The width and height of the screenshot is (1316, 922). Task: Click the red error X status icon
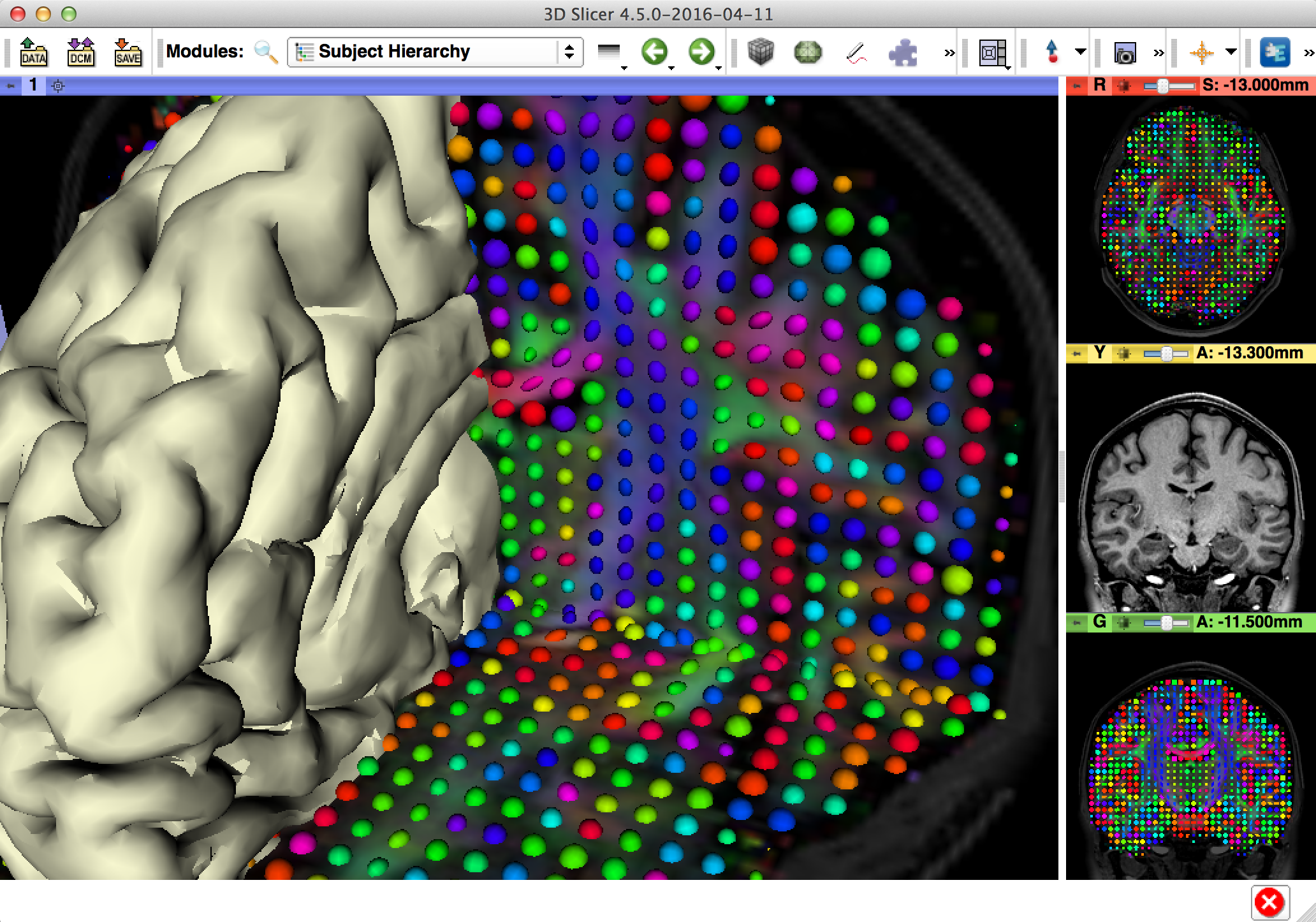pos(1269,902)
